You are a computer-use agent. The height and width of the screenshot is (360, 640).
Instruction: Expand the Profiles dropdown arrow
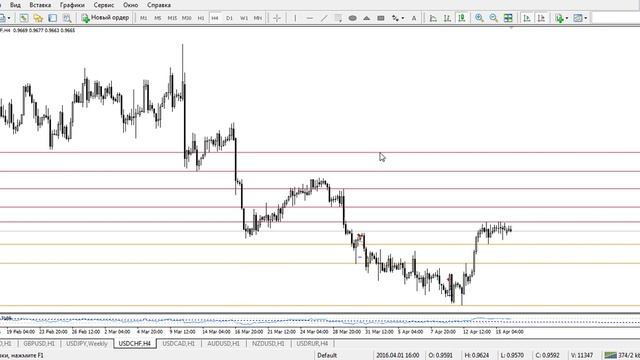[9, 18]
